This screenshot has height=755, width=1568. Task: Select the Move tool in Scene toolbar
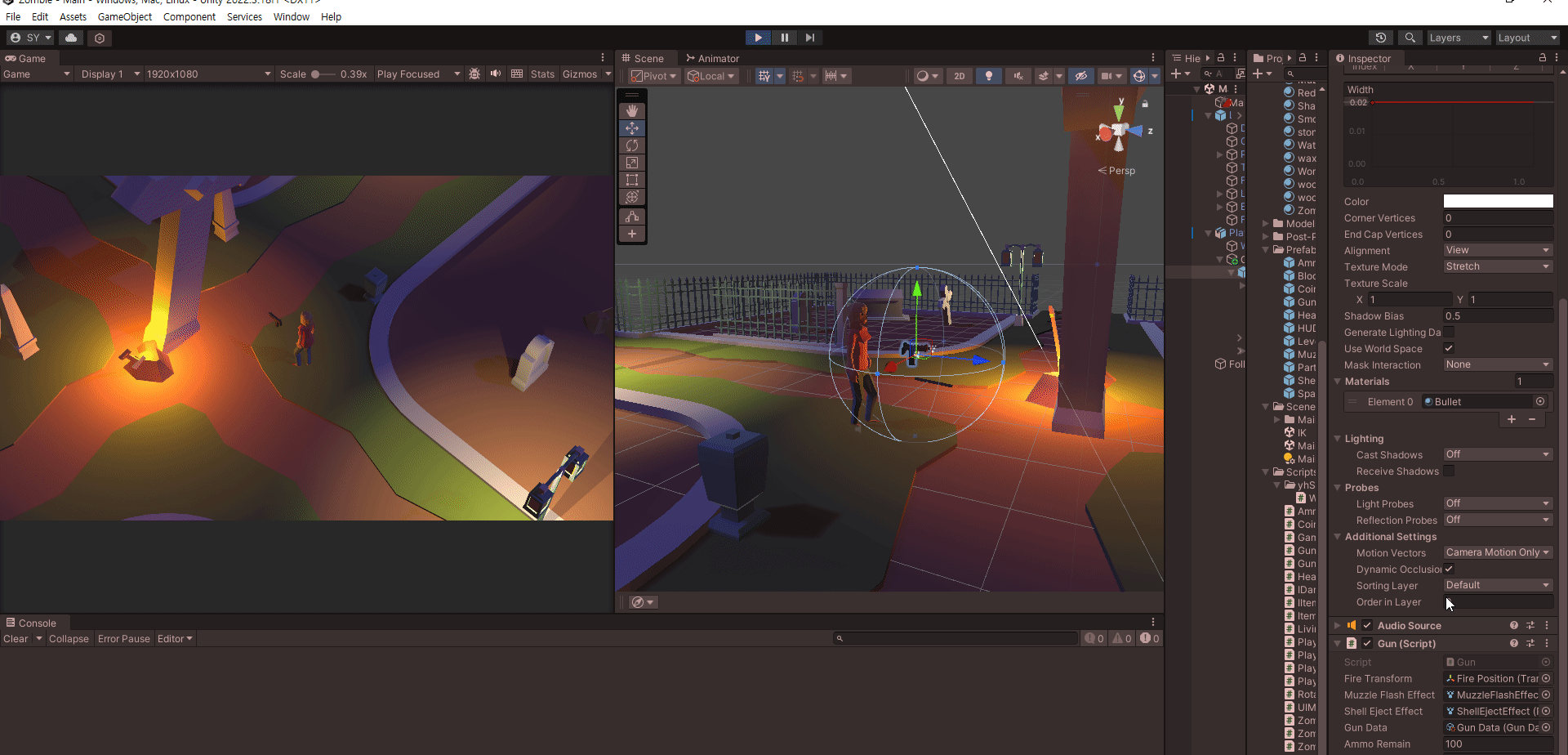pyautogui.click(x=632, y=128)
